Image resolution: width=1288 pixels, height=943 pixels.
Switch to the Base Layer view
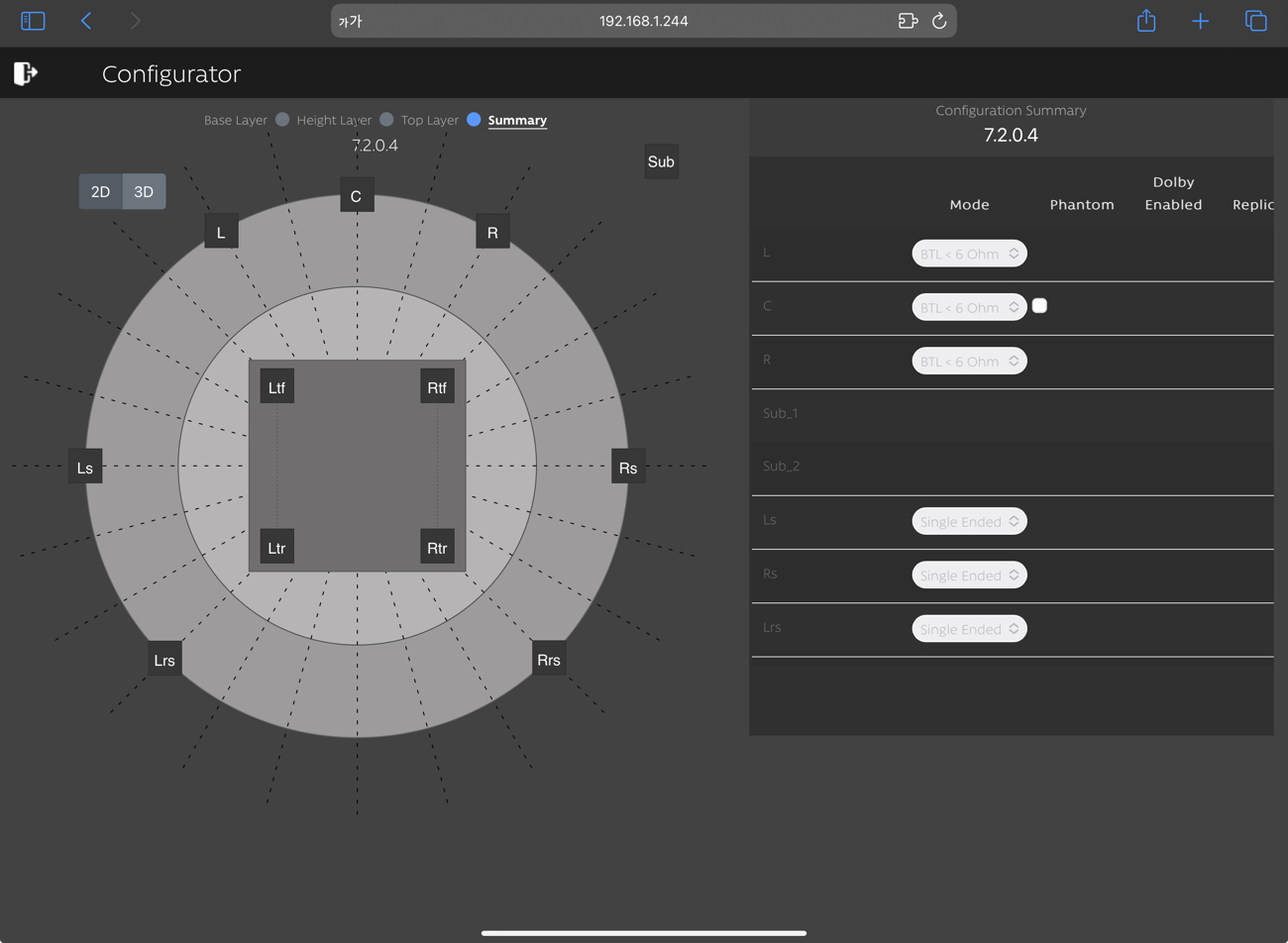tap(282, 120)
